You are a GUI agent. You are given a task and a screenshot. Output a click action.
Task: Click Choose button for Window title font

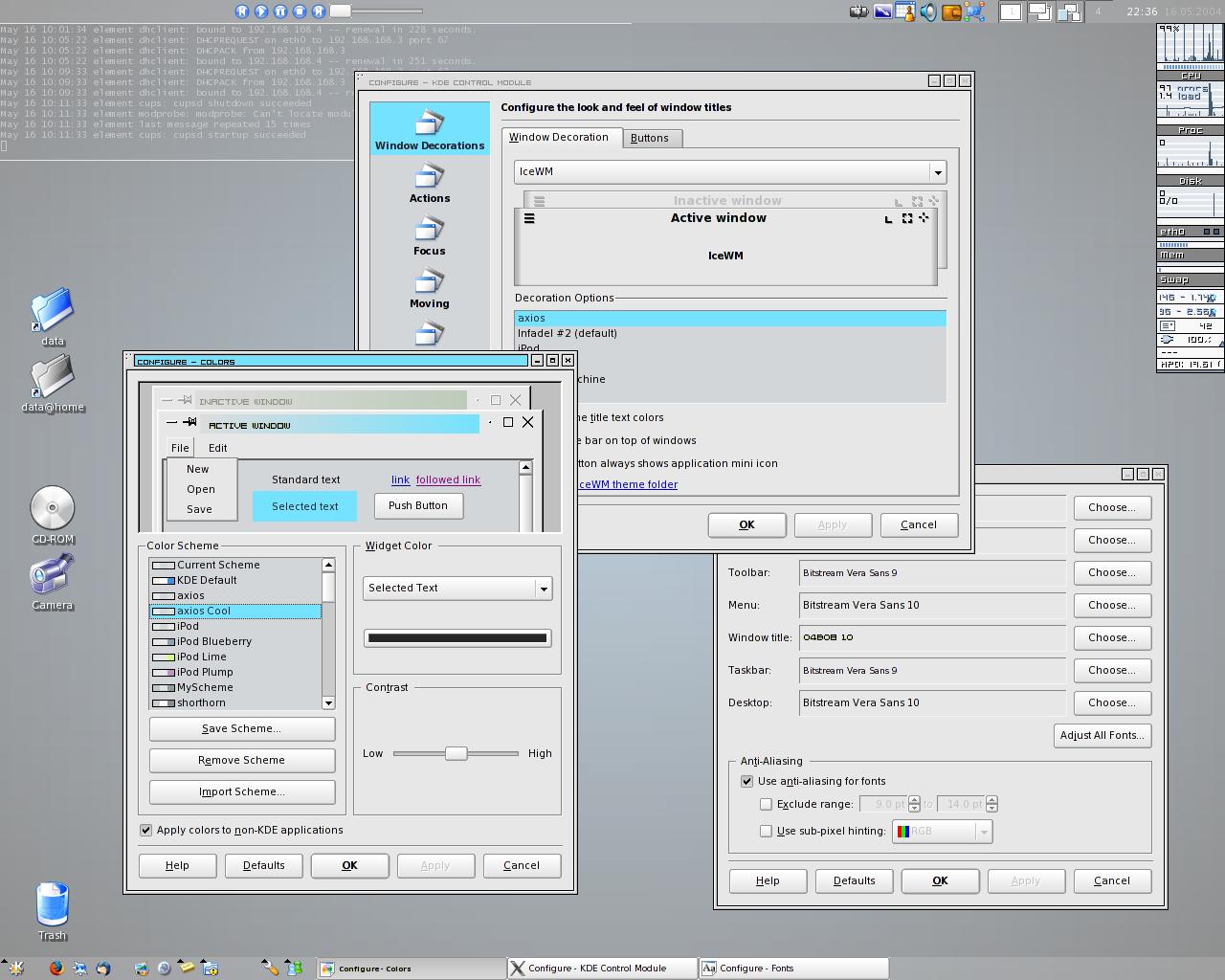coord(1112,637)
